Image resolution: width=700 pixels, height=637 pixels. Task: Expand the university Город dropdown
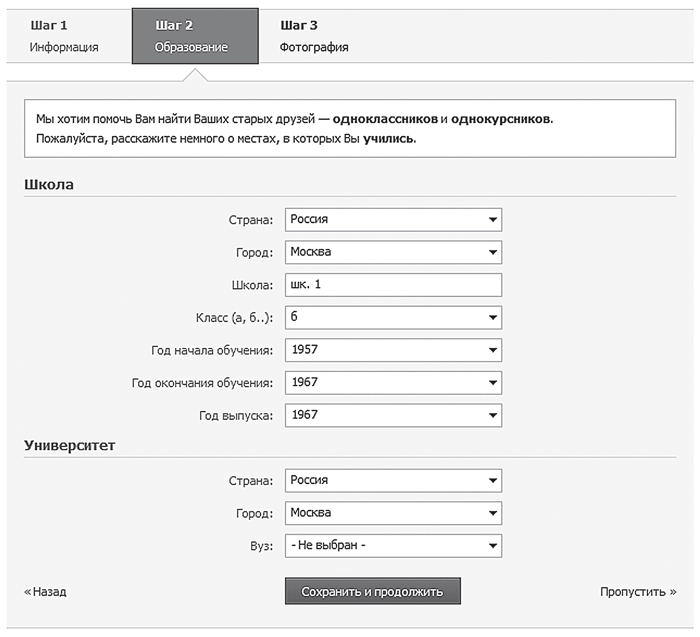click(393, 513)
